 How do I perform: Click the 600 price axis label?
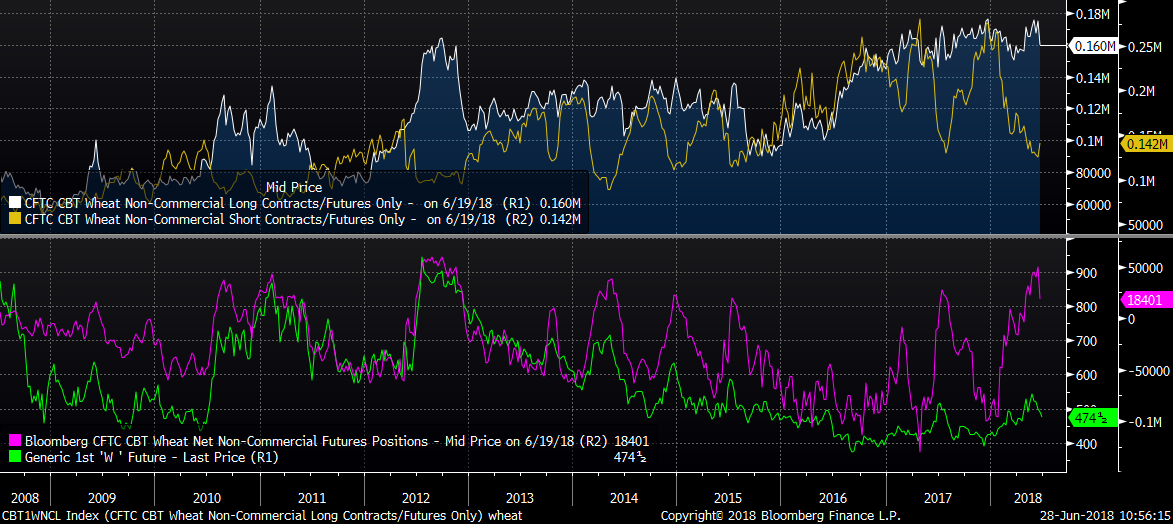[1087, 375]
